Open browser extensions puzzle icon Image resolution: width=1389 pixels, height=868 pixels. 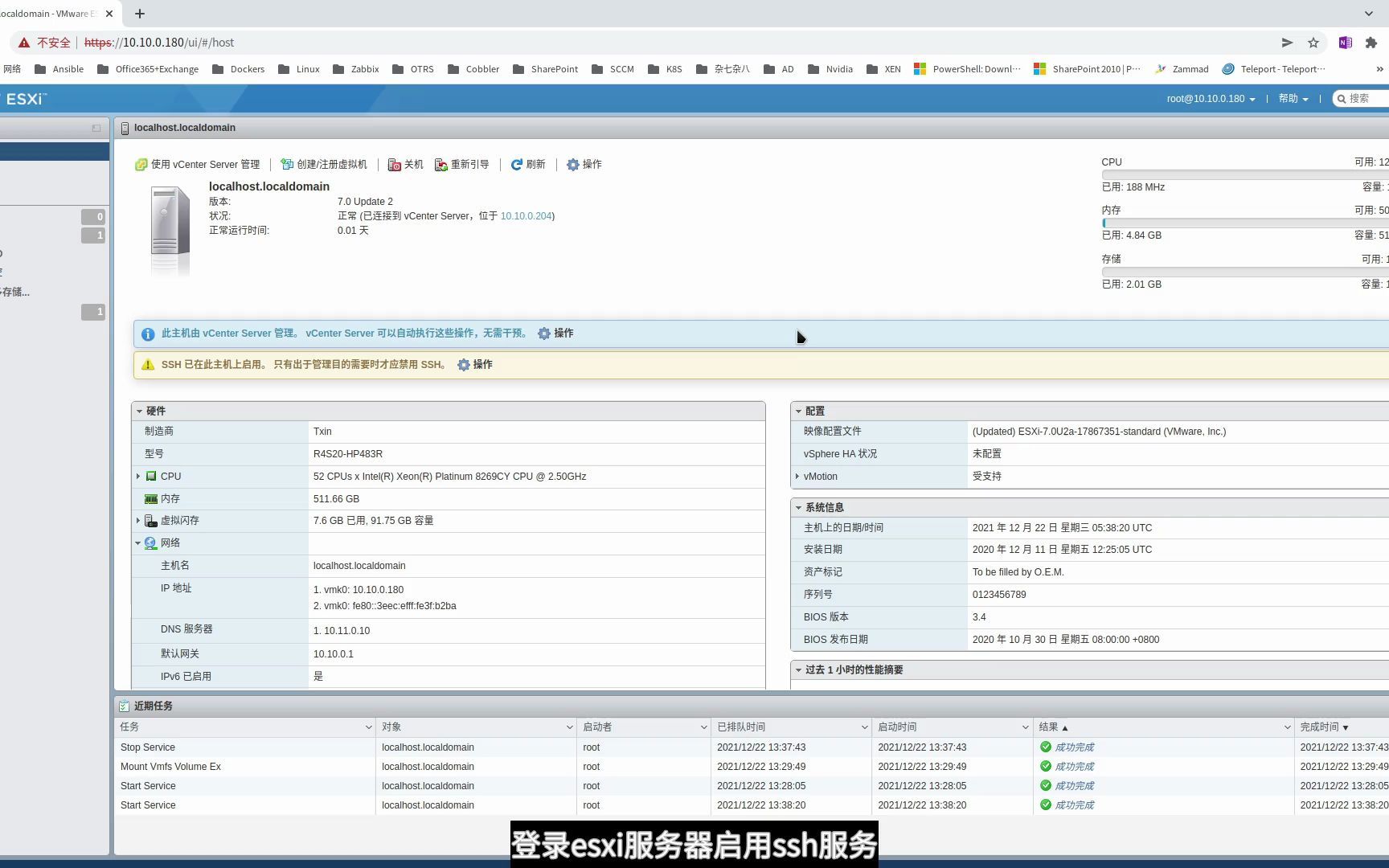tap(1371, 43)
